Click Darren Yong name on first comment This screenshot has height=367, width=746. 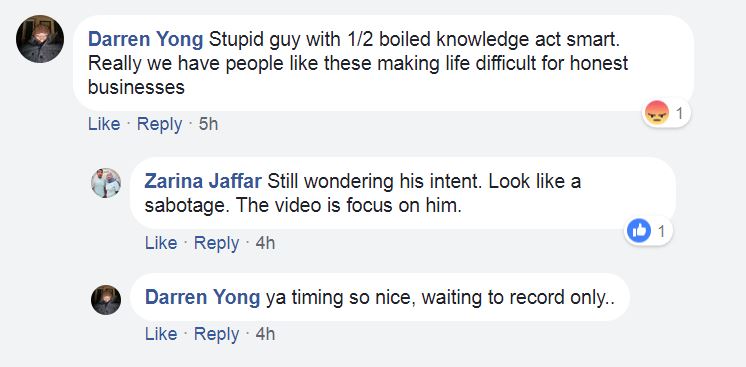[x=146, y=40]
